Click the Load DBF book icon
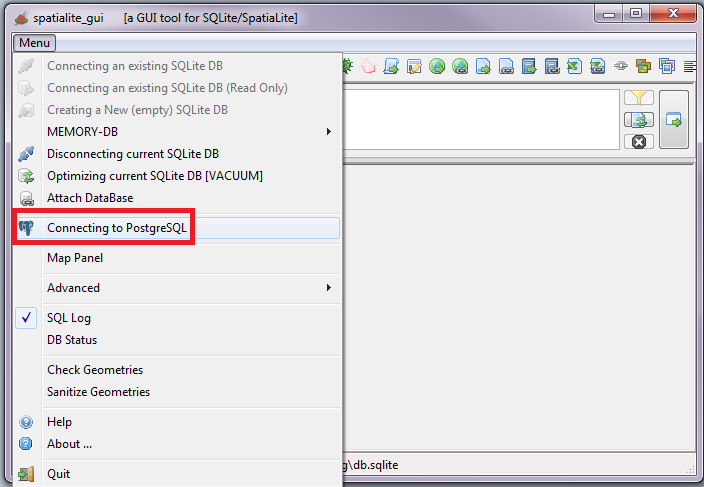Viewport: 704px width, 487px height. 529,66
